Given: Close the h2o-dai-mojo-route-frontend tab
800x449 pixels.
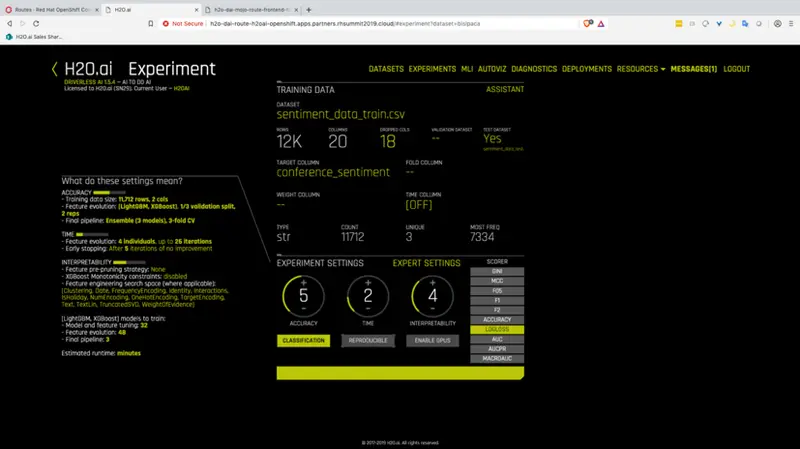Looking at the screenshot, I should tap(296, 10).
